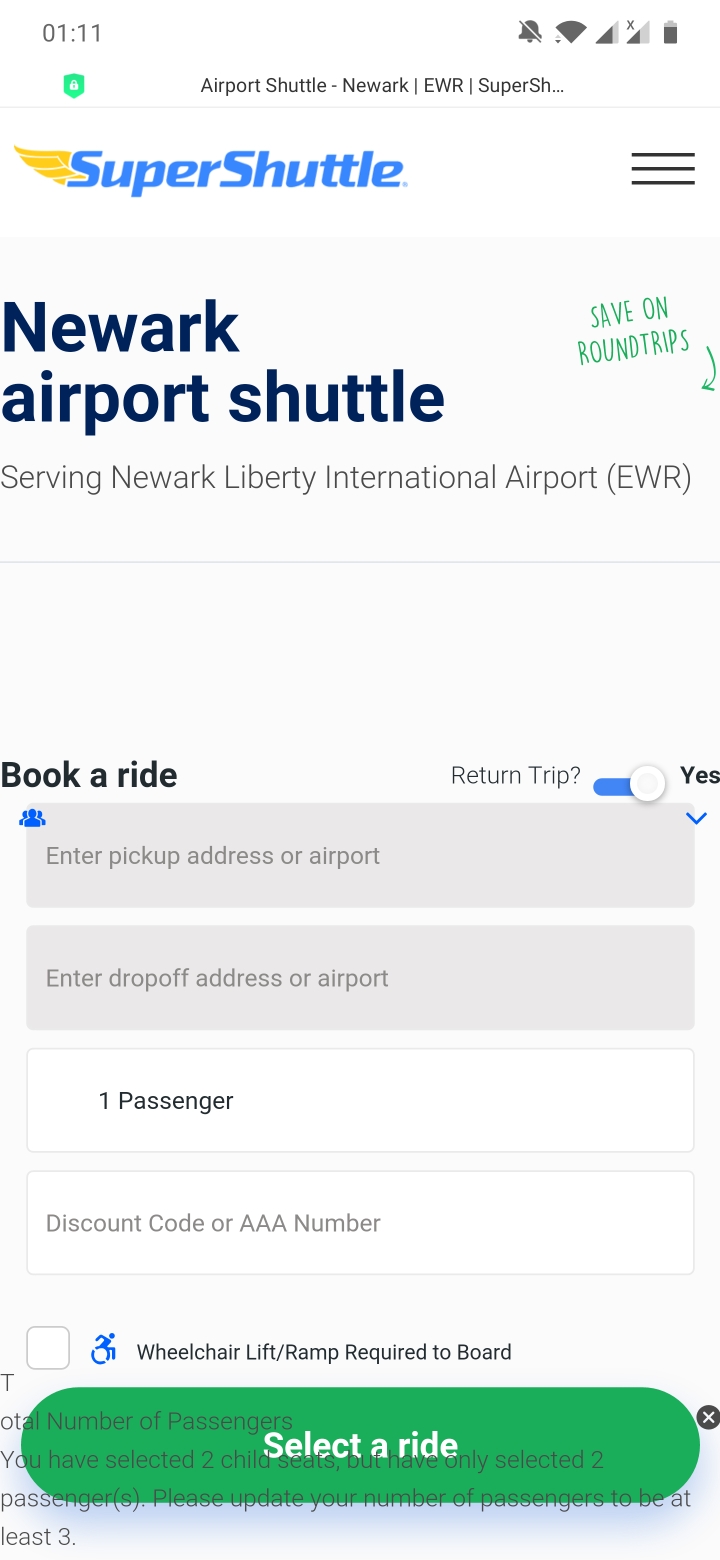Enter a Discount Code or AAA Number
This screenshot has width=720, height=1560.
pyautogui.click(x=360, y=1223)
